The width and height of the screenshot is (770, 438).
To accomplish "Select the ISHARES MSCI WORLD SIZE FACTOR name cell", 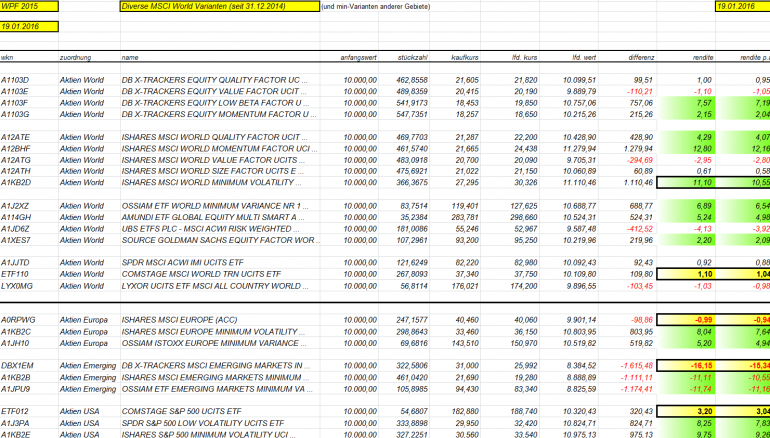I will pos(220,171).
